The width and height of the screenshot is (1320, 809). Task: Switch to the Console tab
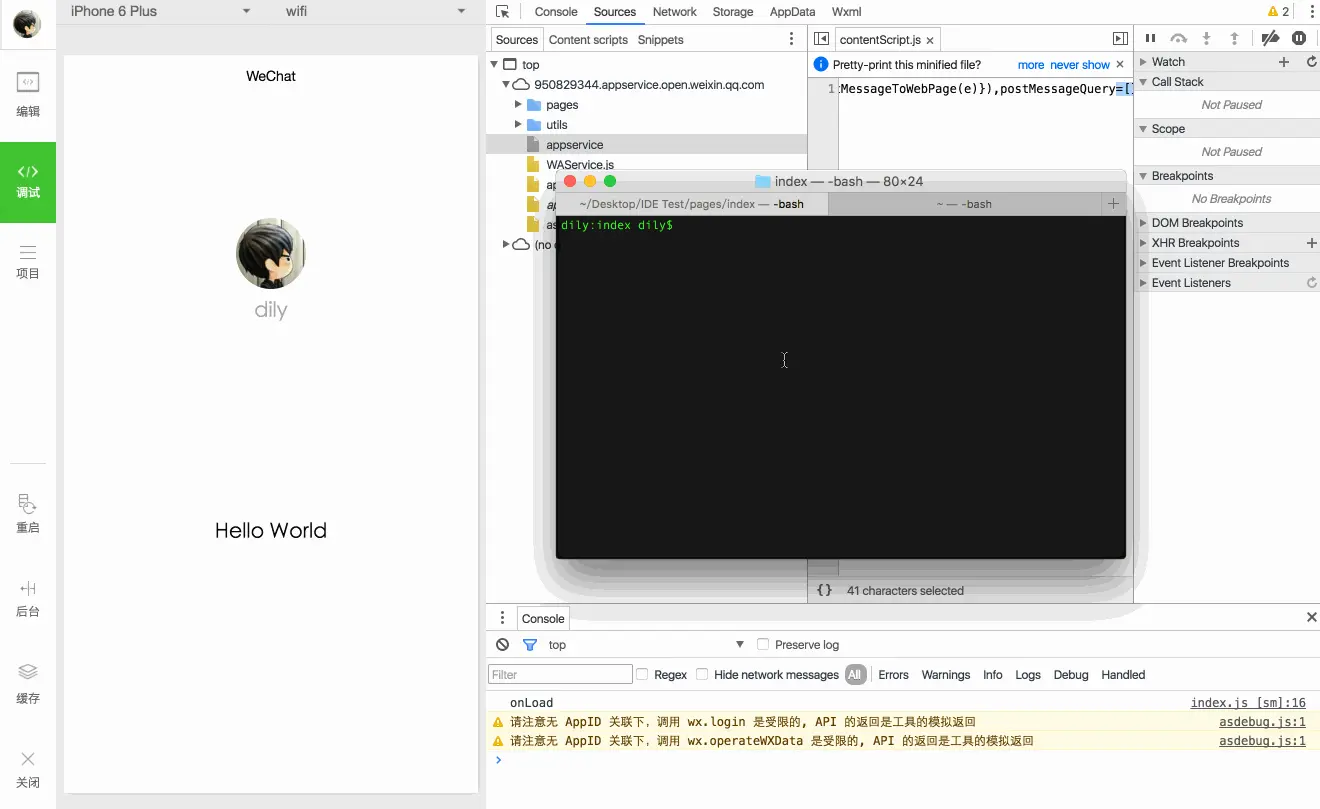556,12
